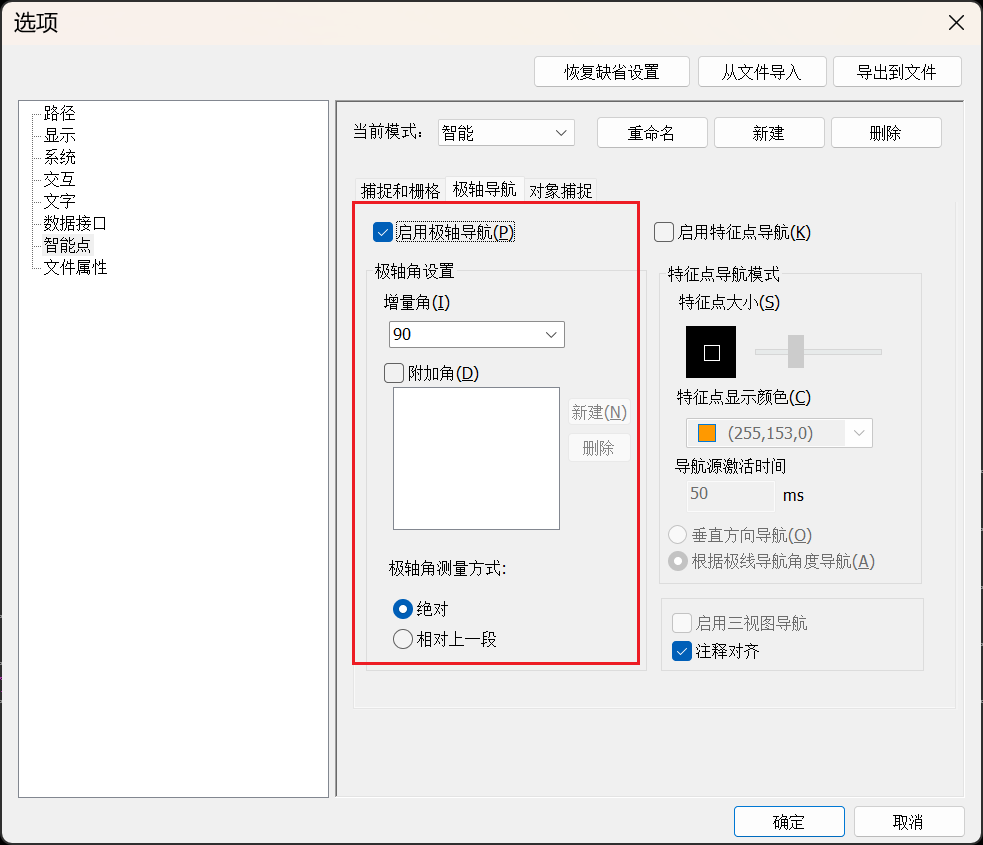Click the orange color swatch (255,153,0)
The image size is (983, 845).
point(707,433)
